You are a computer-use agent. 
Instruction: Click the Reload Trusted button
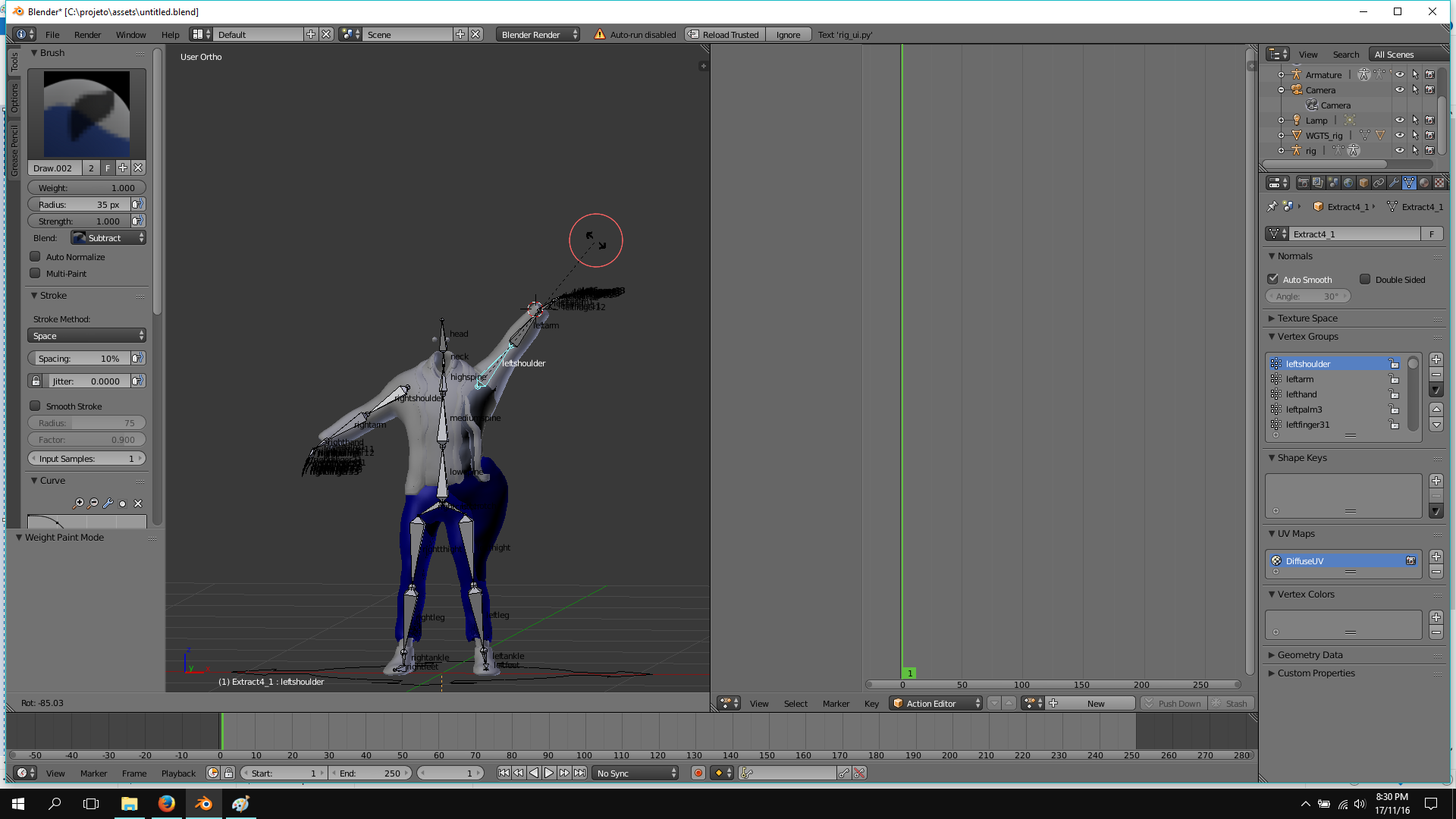724,35
